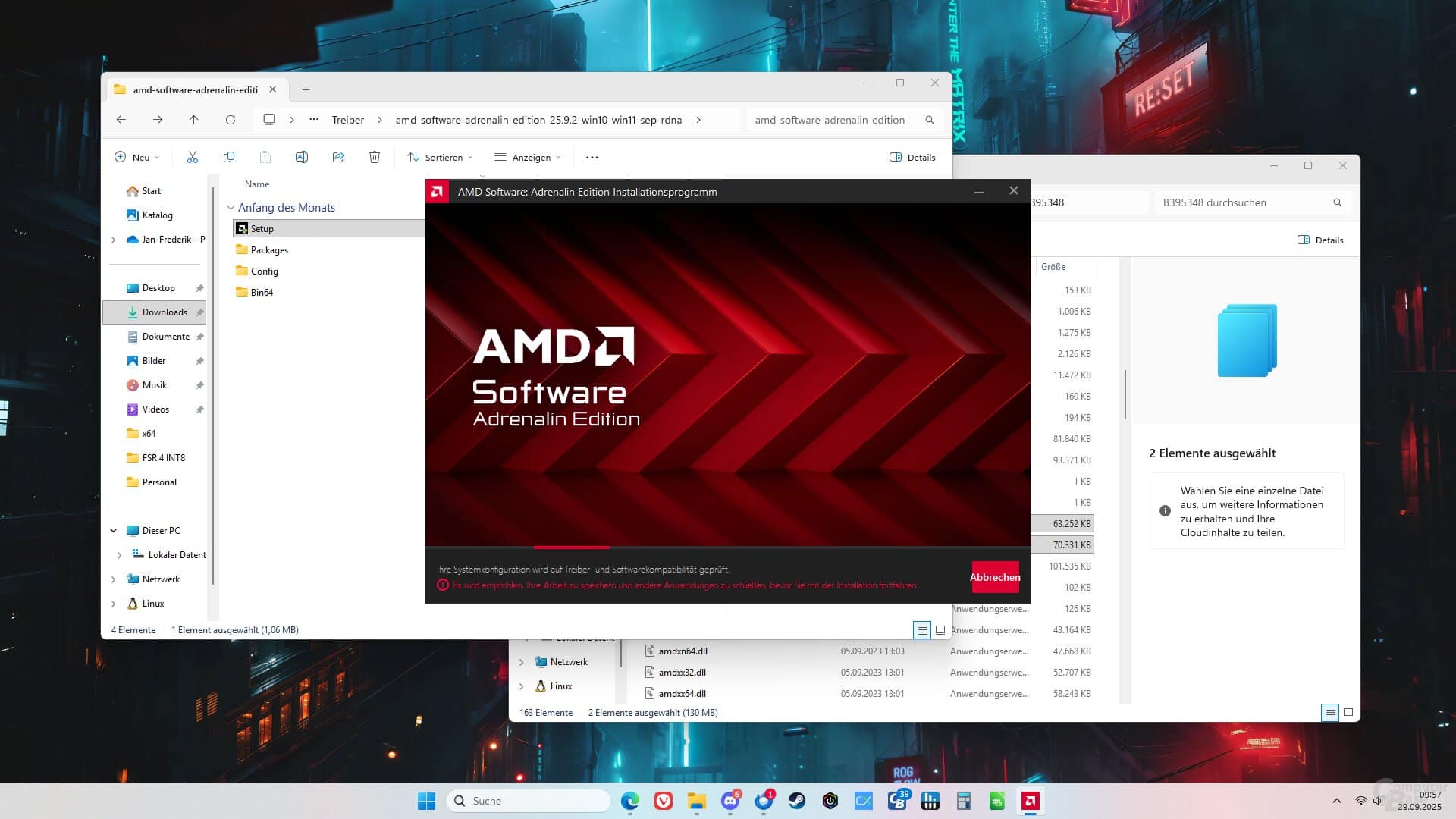The height and width of the screenshot is (819, 1456).
Task: Open the Sortieren dropdown
Action: 440,157
